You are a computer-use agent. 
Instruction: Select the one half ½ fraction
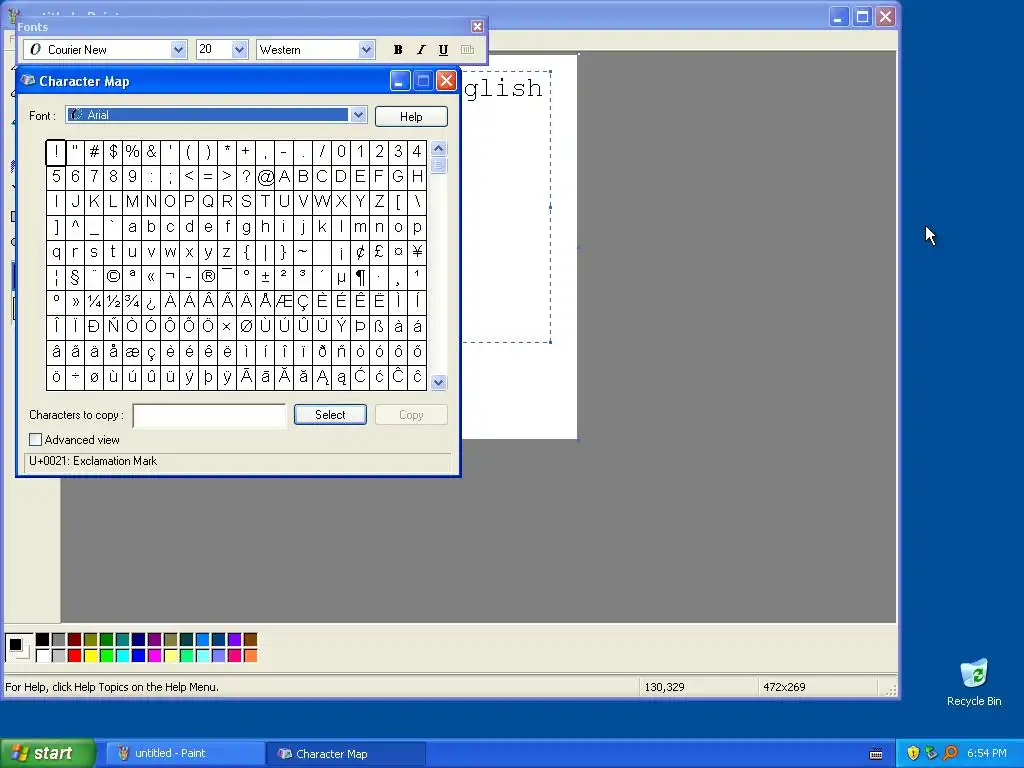[113, 302]
